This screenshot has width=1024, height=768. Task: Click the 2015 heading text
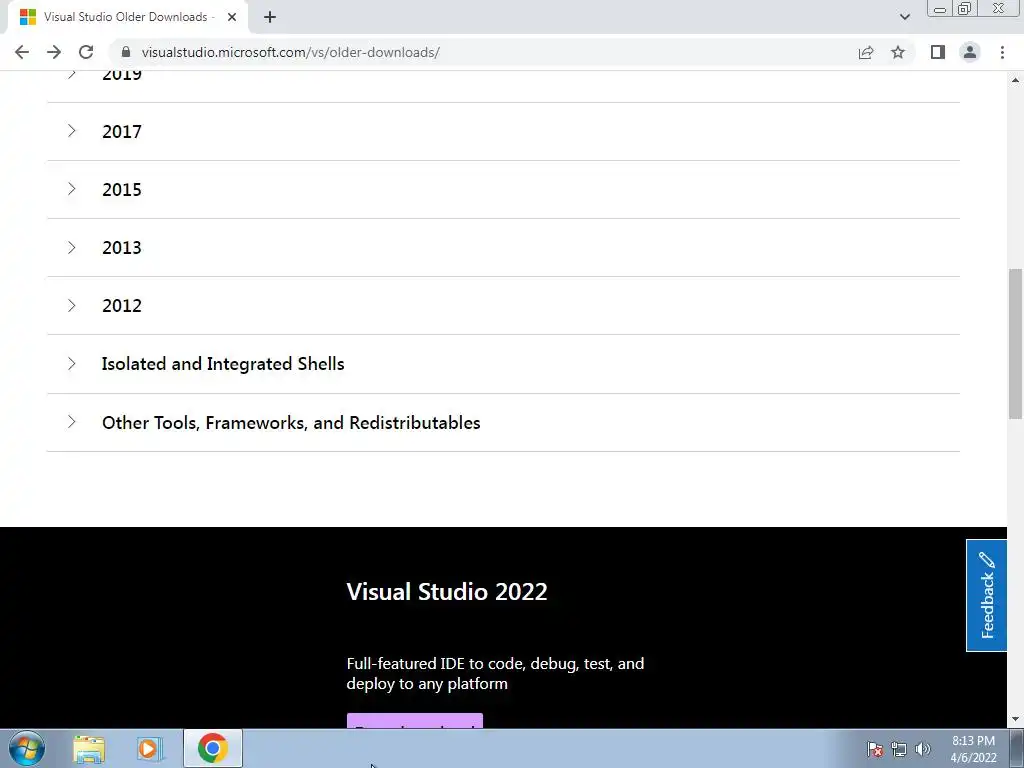(x=121, y=189)
